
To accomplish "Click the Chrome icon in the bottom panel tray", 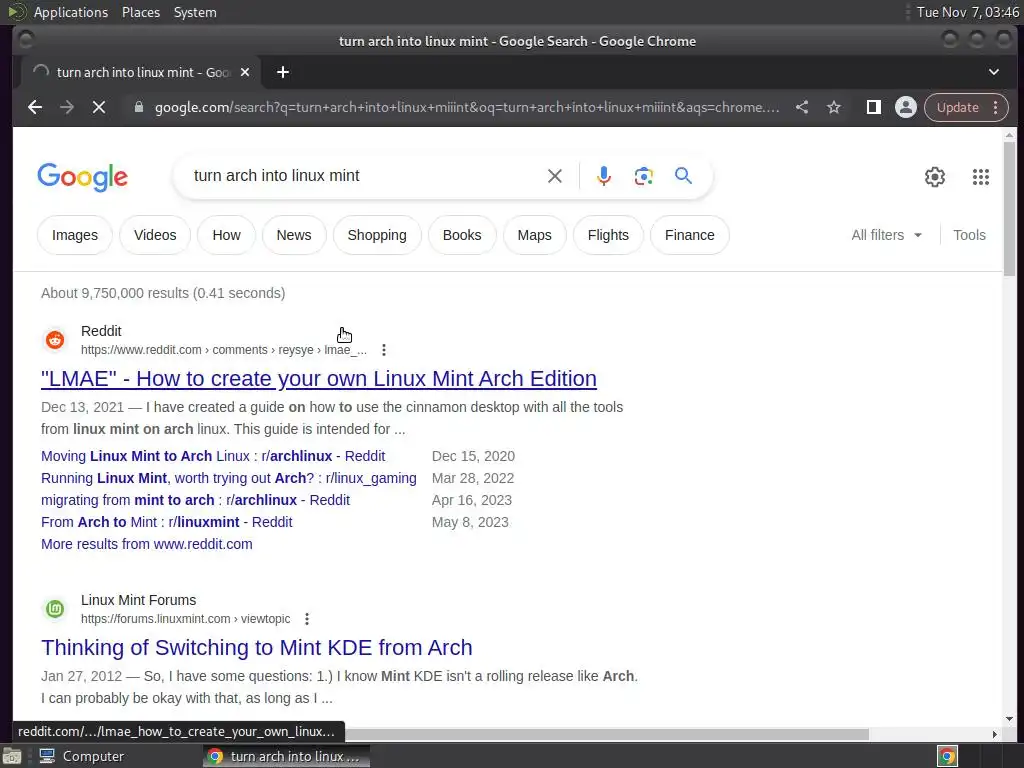I will coord(947,756).
